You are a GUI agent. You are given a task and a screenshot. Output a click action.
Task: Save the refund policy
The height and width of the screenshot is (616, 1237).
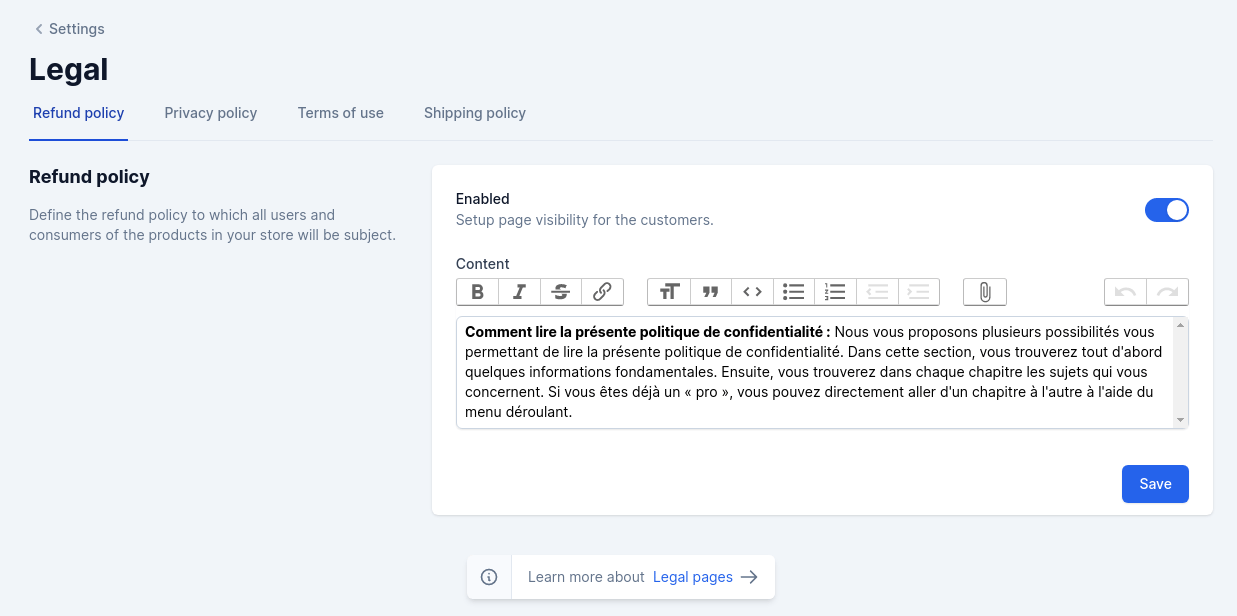[x=1155, y=484]
